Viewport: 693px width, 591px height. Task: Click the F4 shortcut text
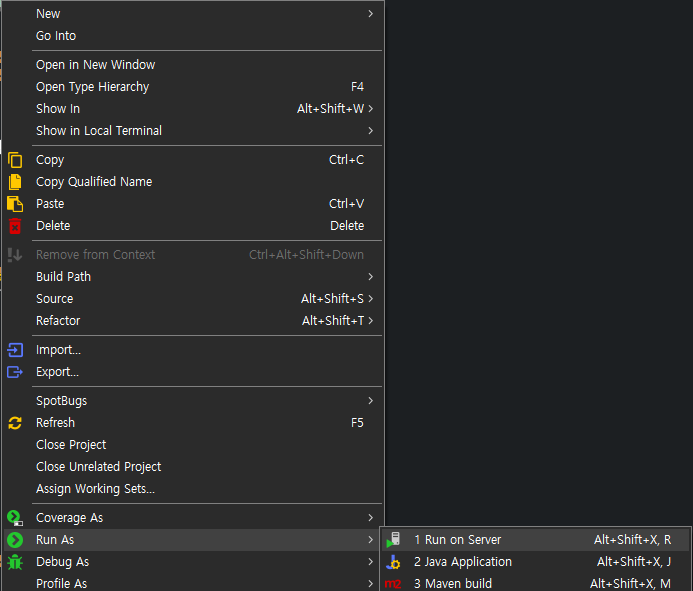357,87
